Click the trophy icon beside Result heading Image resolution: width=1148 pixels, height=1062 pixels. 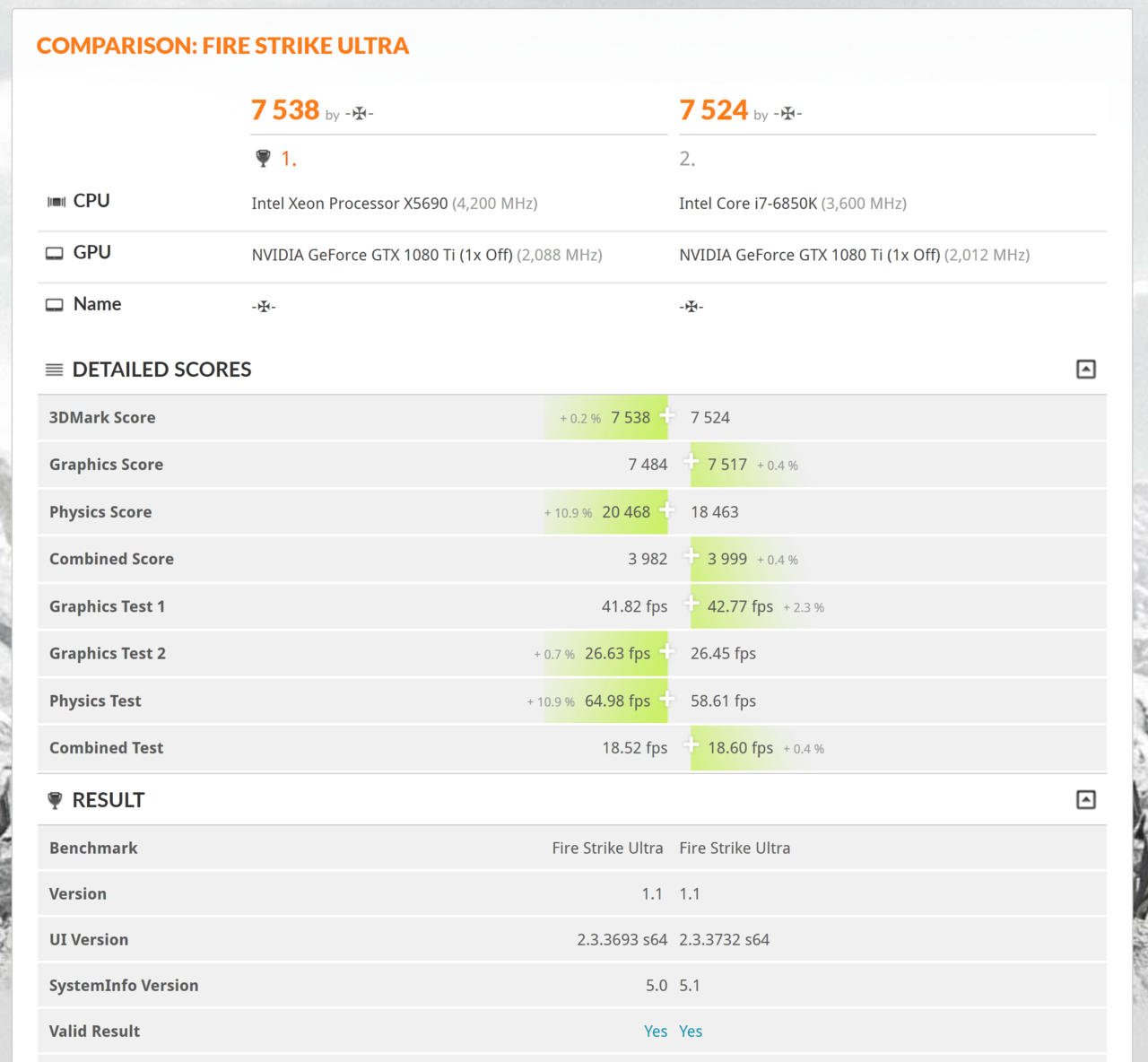click(x=55, y=800)
